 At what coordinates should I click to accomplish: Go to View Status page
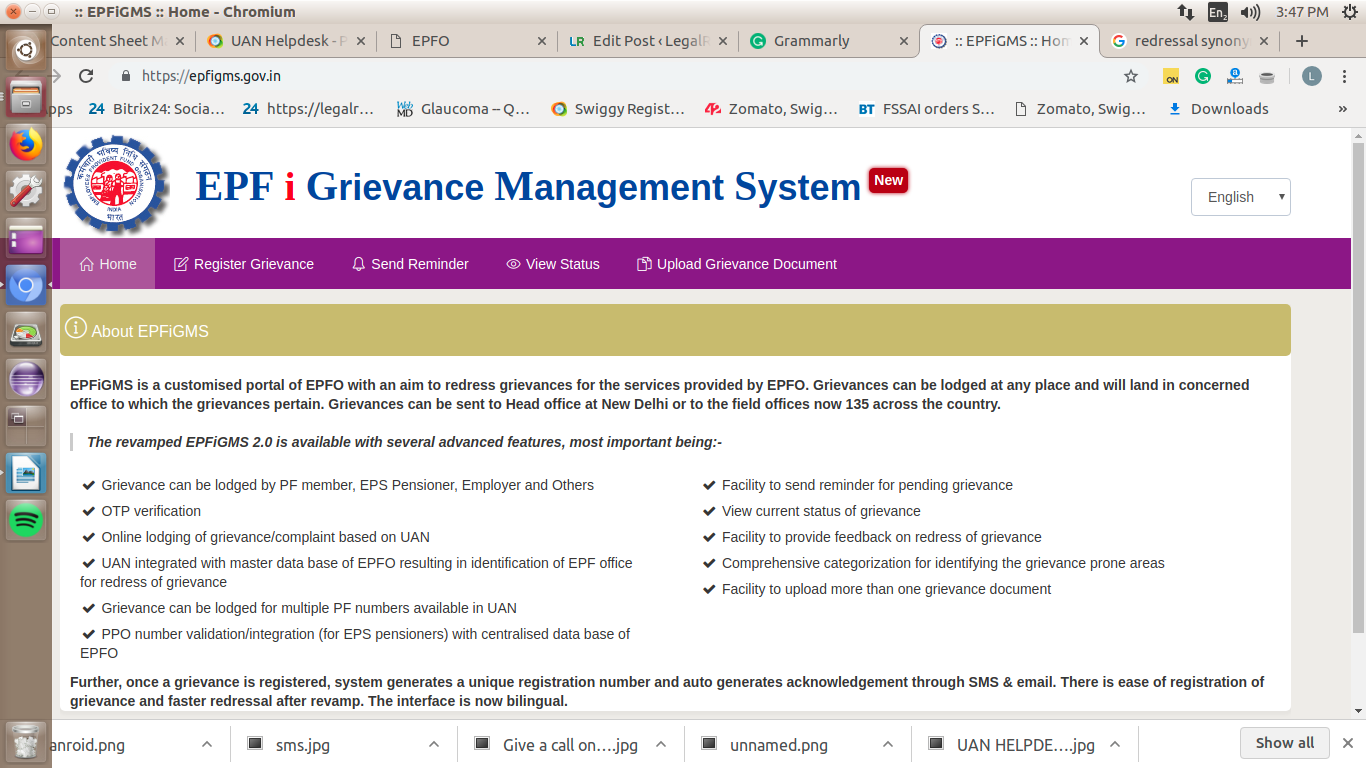[553, 264]
